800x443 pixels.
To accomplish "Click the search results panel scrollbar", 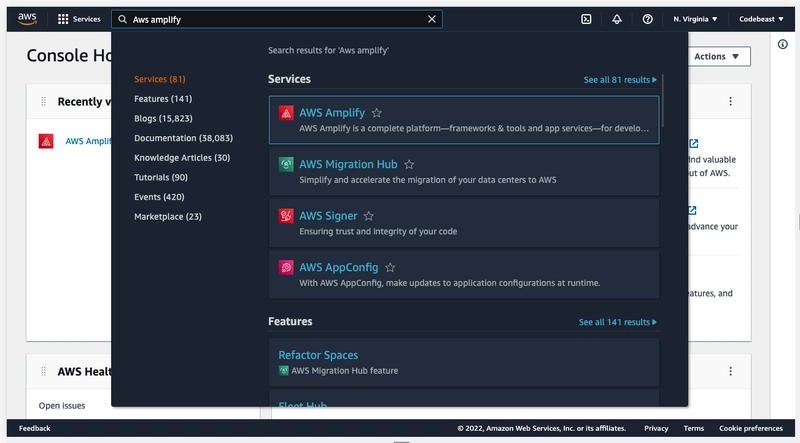I will (x=662, y=101).
